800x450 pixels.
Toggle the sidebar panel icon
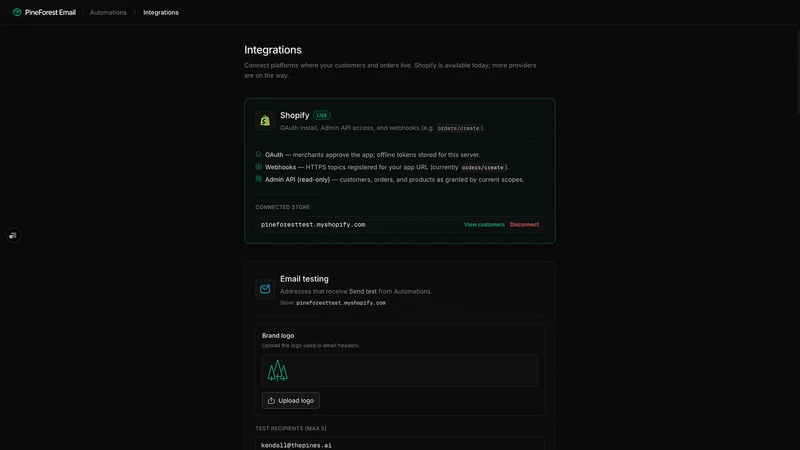click(x=13, y=235)
